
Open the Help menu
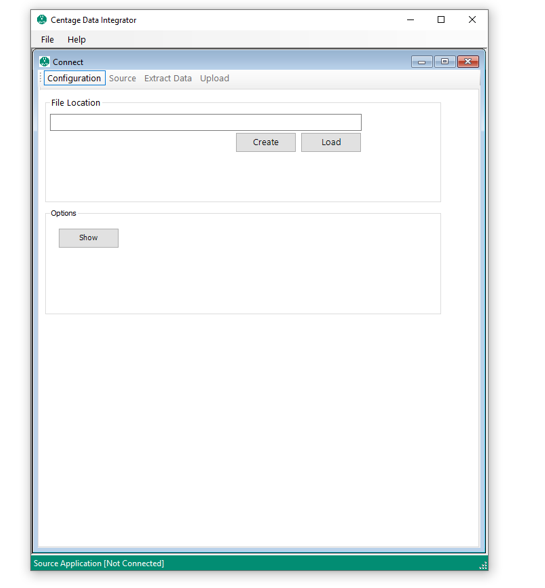(77, 39)
